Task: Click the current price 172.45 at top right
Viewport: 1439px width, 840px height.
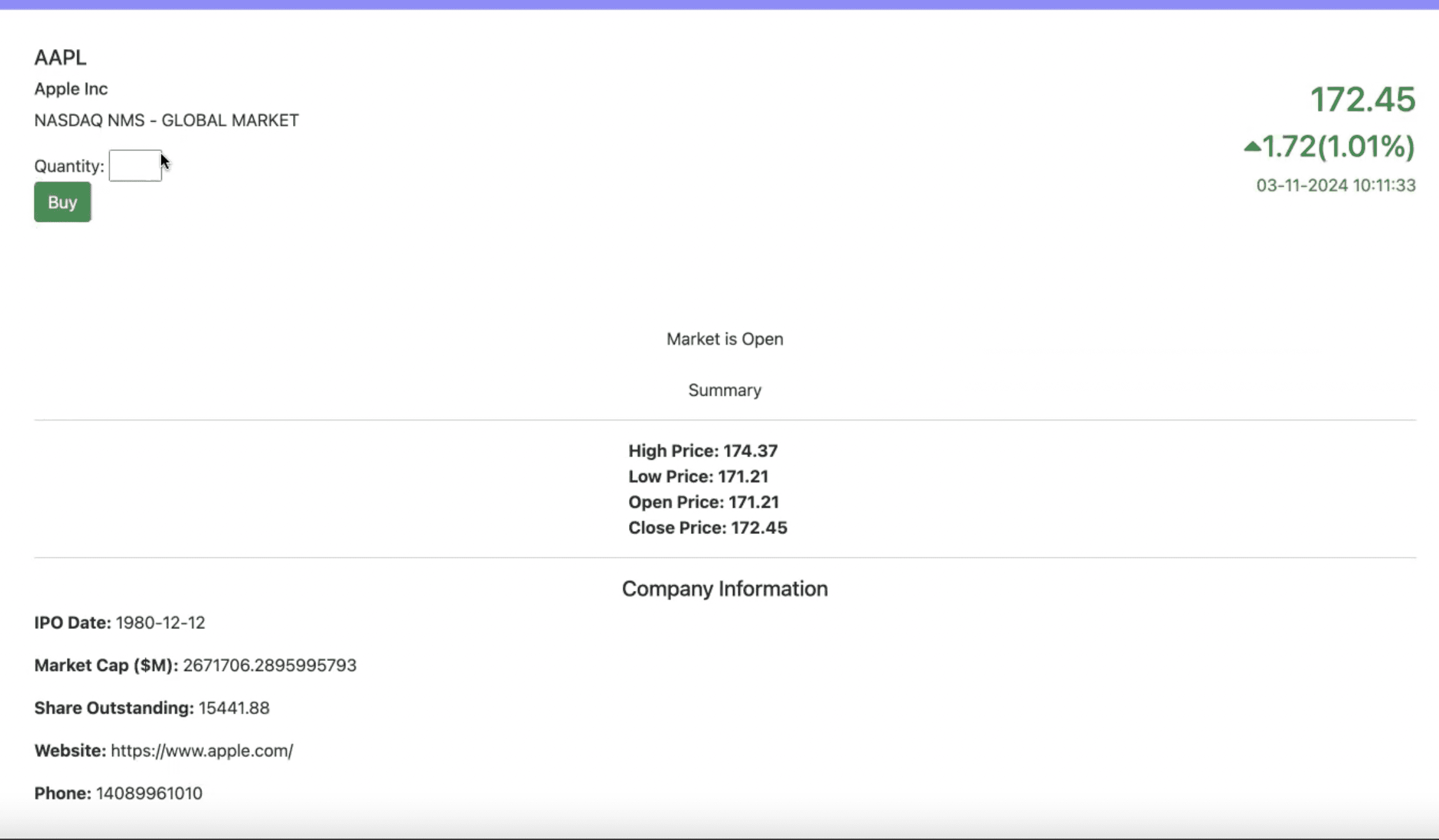Action: [x=1363, y=99]
